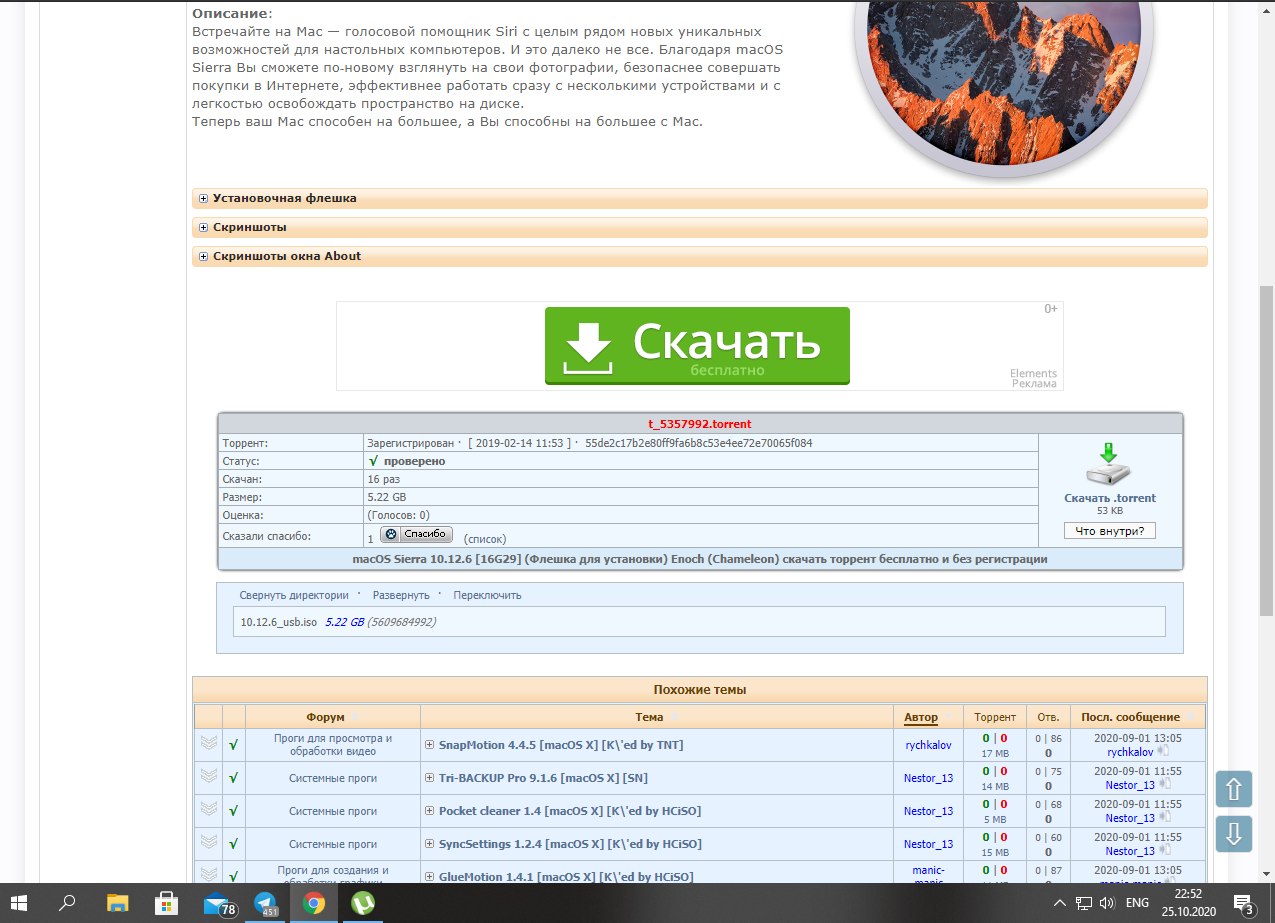This screenshot has height=923, width=1275.
Task: Show hidden tray icons chevron
Action: point(1060,903)
